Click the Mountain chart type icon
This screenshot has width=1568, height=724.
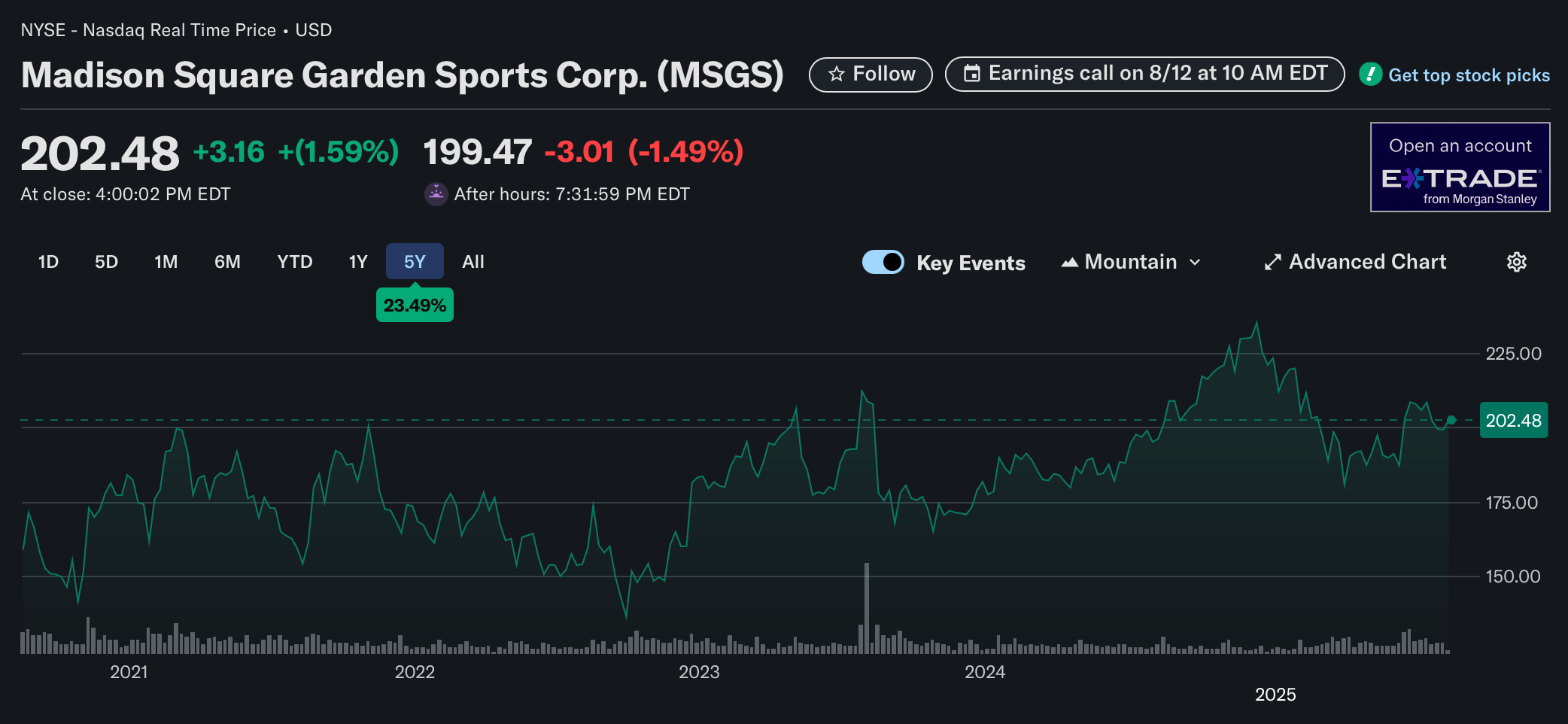tap(1069, 263)
